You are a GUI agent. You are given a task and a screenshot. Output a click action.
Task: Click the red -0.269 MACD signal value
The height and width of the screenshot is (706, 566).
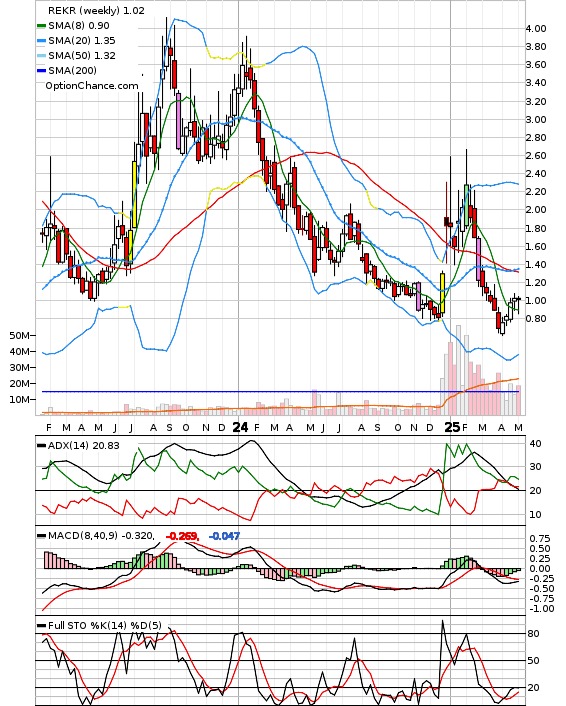click(182, 536)
